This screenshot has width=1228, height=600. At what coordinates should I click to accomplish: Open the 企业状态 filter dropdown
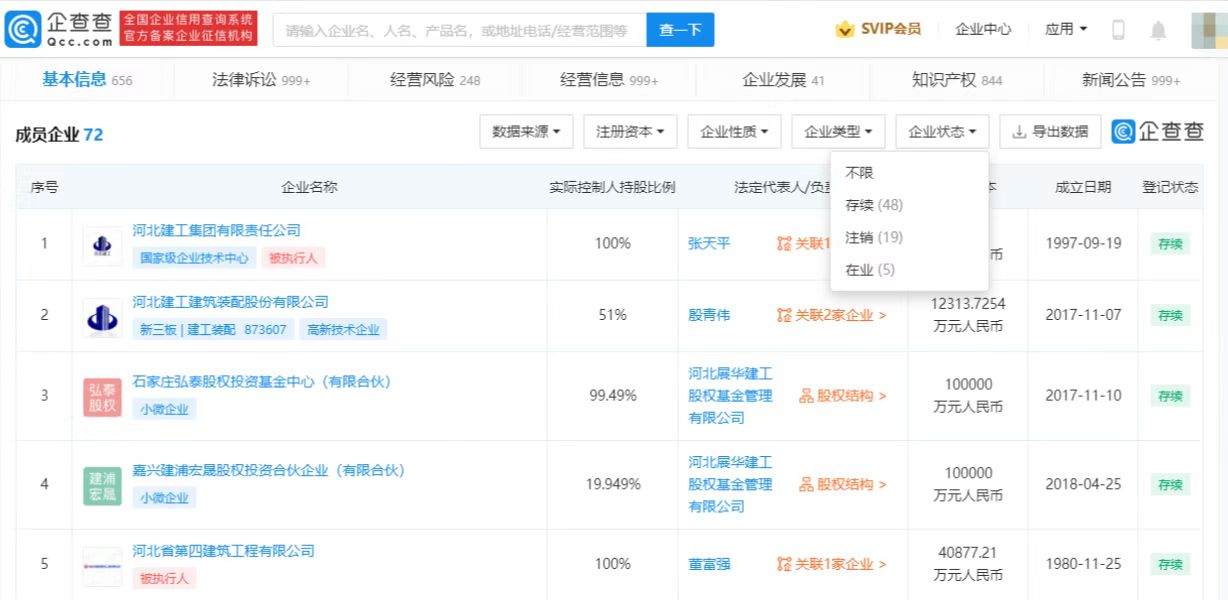941,131
